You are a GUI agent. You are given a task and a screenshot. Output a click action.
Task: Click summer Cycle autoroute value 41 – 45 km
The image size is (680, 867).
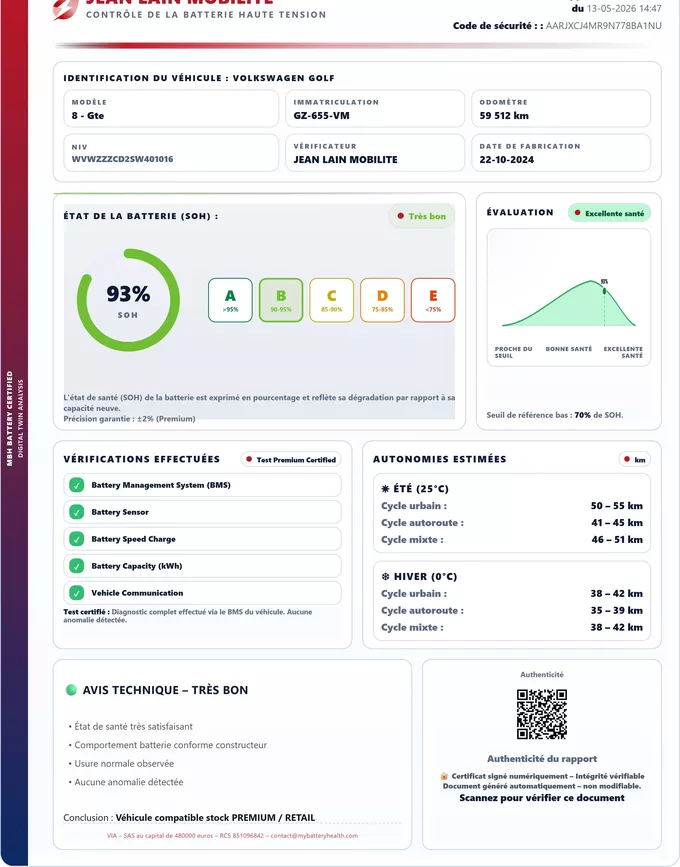616,523
